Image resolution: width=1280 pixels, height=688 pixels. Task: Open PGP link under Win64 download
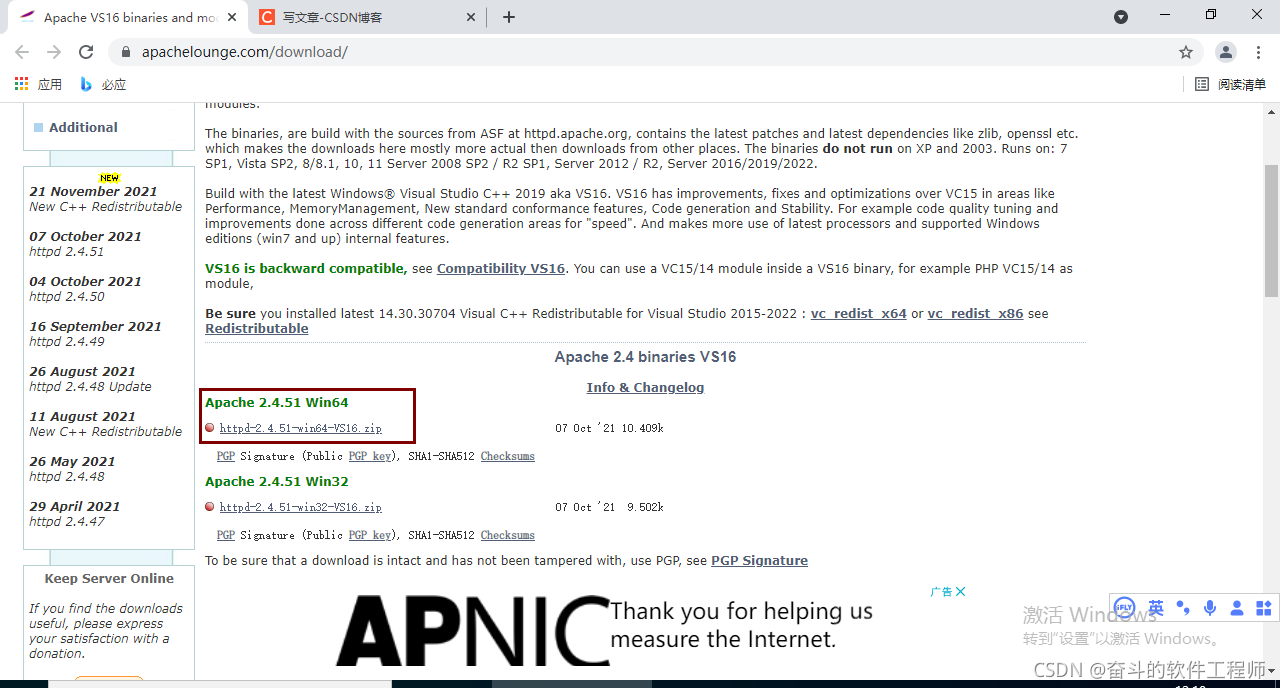(226, 456)
